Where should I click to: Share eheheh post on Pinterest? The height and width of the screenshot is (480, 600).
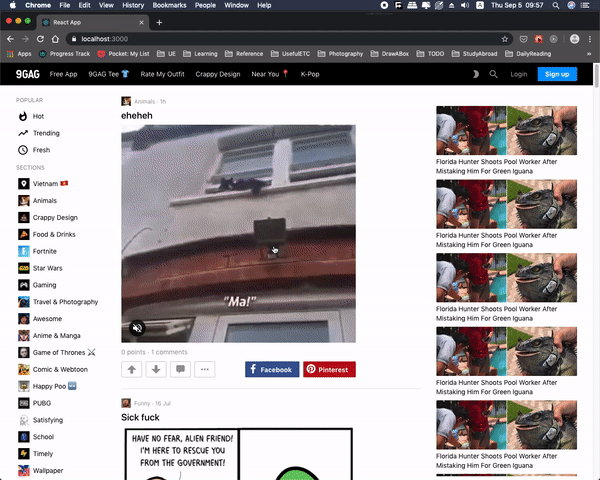coord(329,369)
